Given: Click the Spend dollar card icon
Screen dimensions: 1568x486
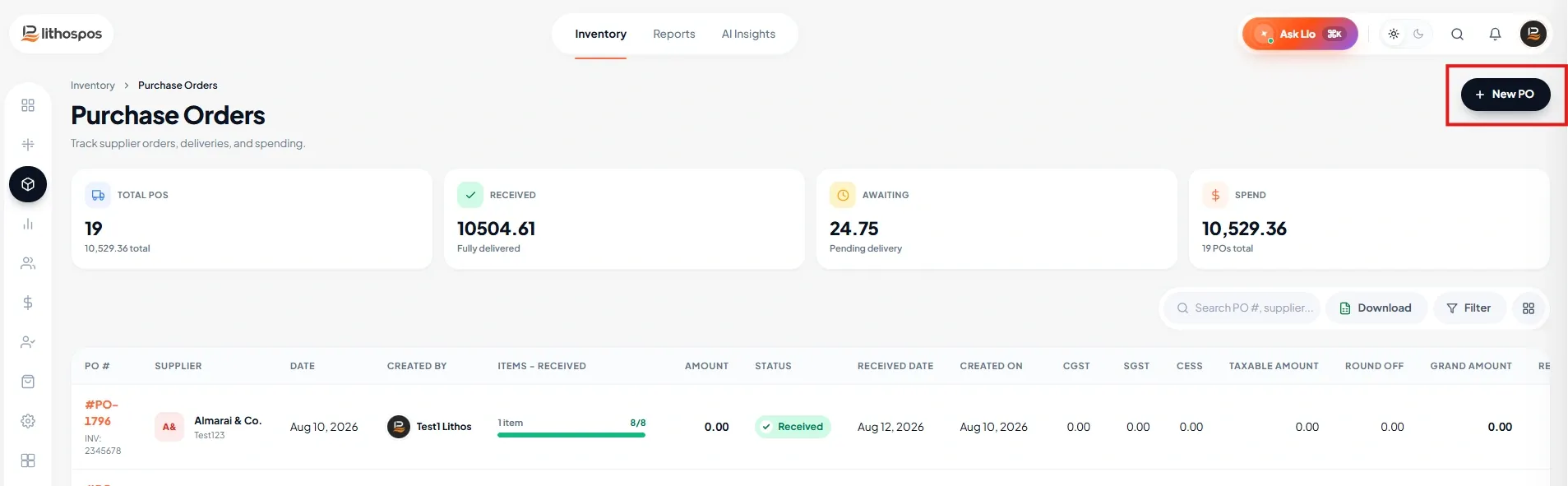Looking at the screenshot, I should [1215, 195].
